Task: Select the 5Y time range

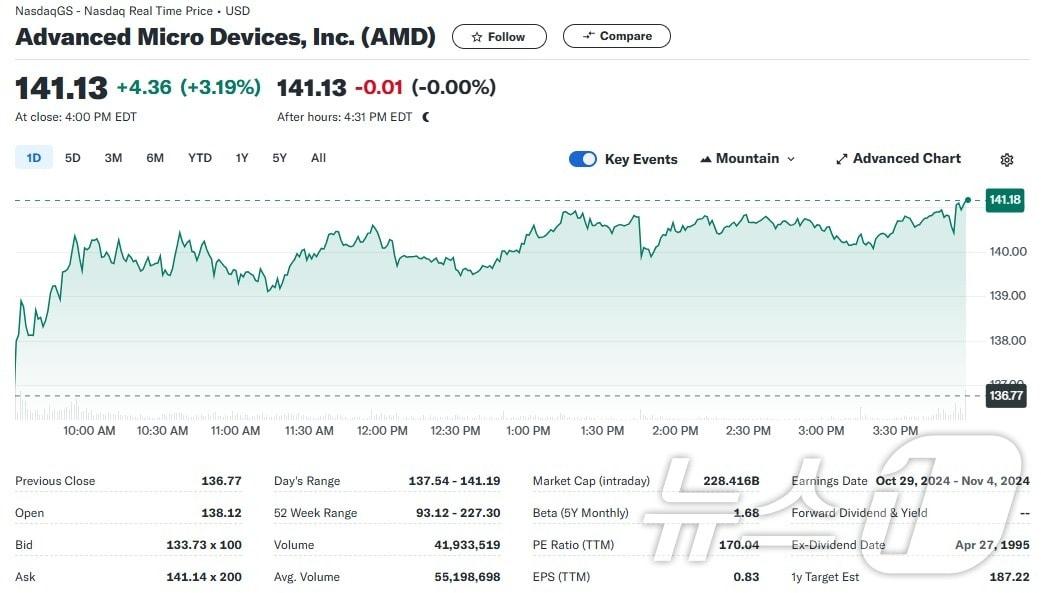Action: [x=279, y=158]
